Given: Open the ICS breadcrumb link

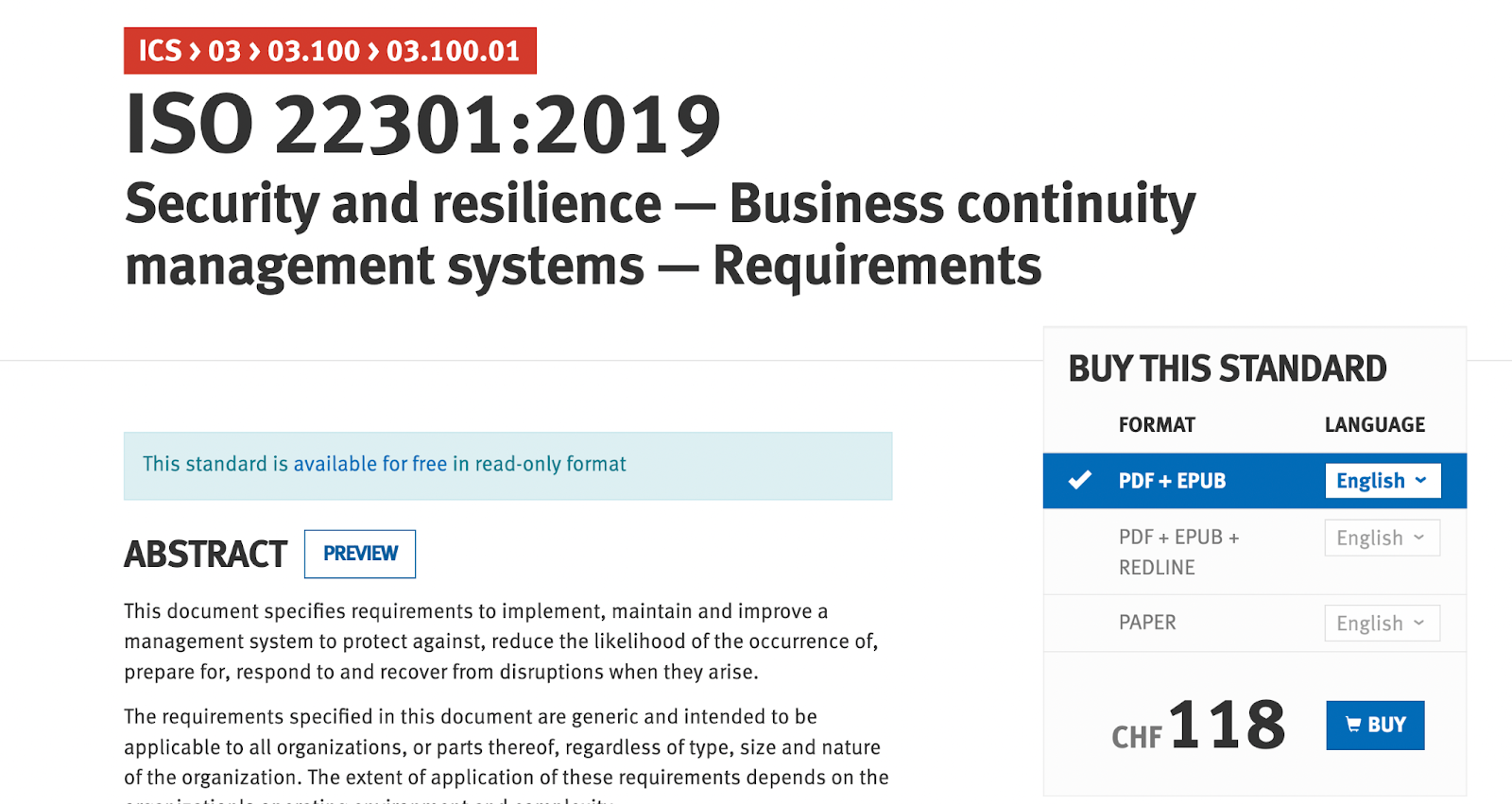Looking at the screenshot, I should 160,50.
